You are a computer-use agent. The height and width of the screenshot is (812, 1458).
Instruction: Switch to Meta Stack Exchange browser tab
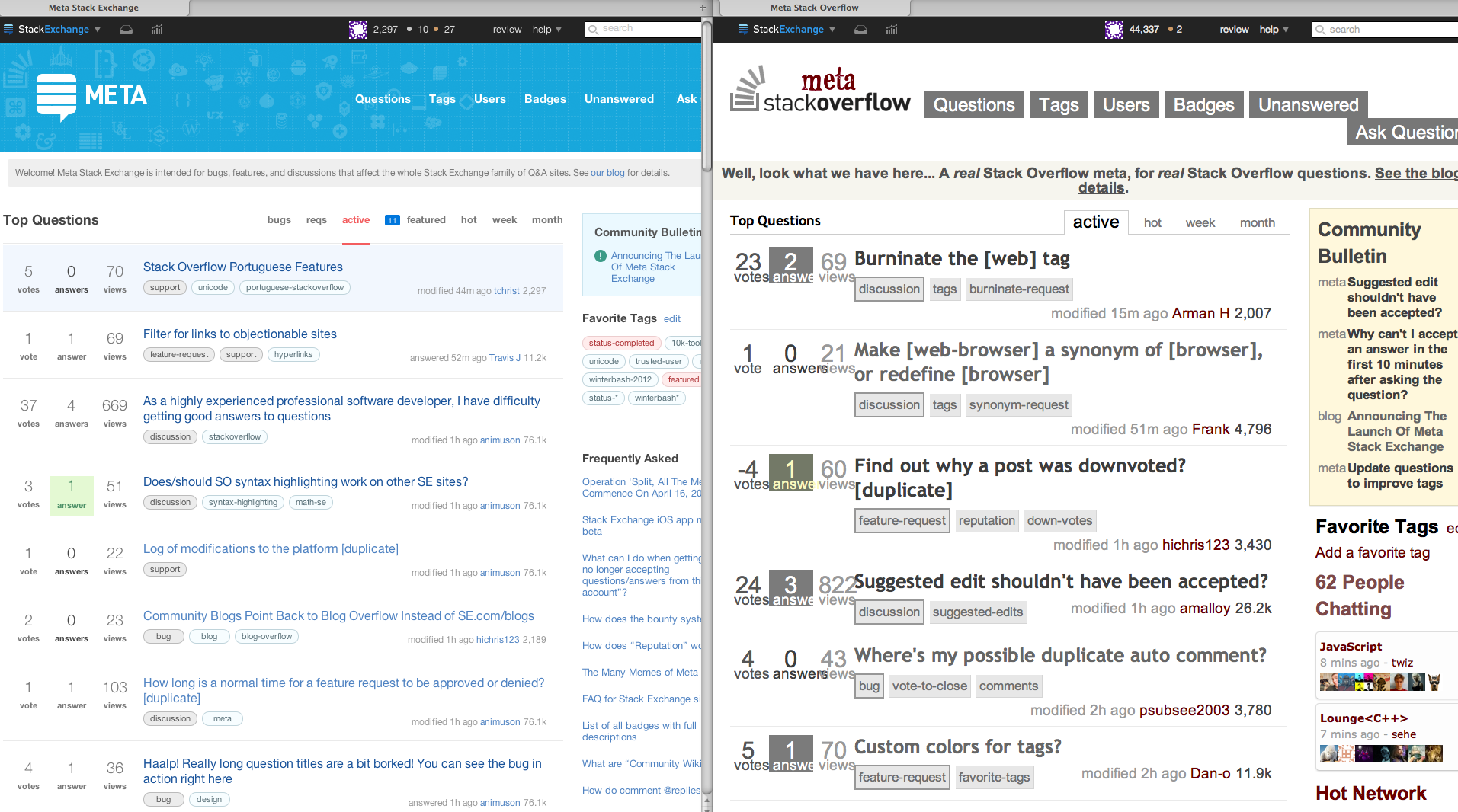click(x=95, y=8)
